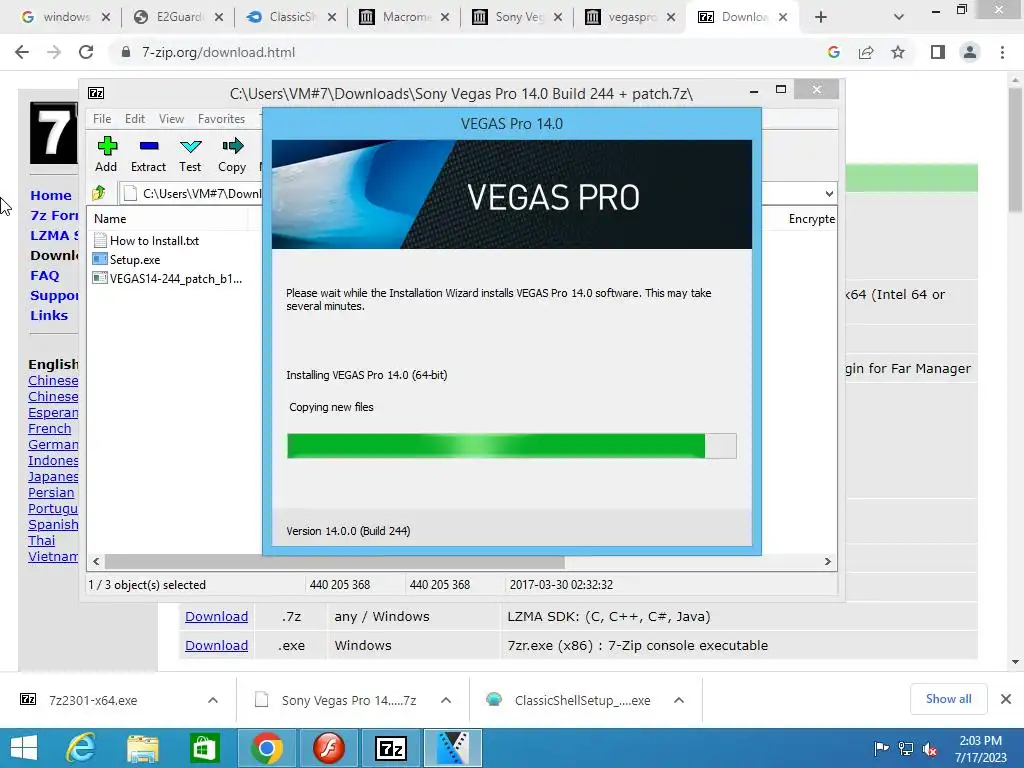Click the Copy tool in 7-Zip

232,155
